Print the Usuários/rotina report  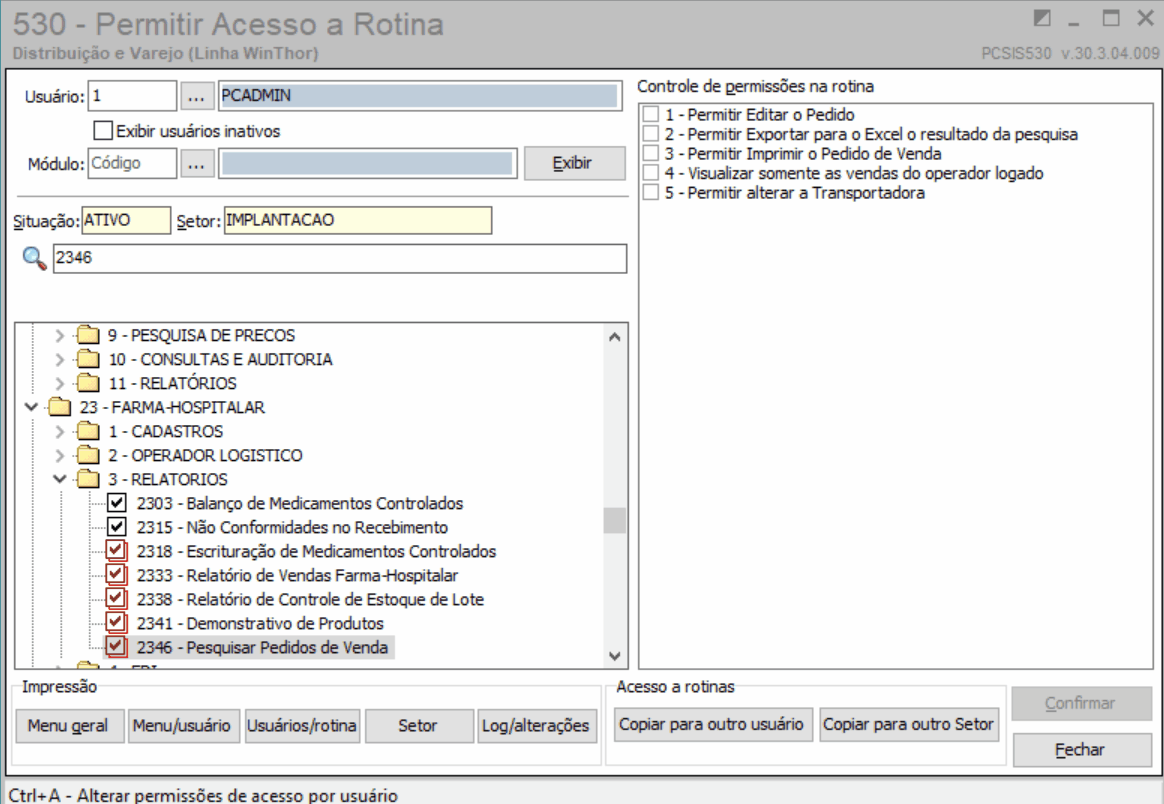click(302, 725)
